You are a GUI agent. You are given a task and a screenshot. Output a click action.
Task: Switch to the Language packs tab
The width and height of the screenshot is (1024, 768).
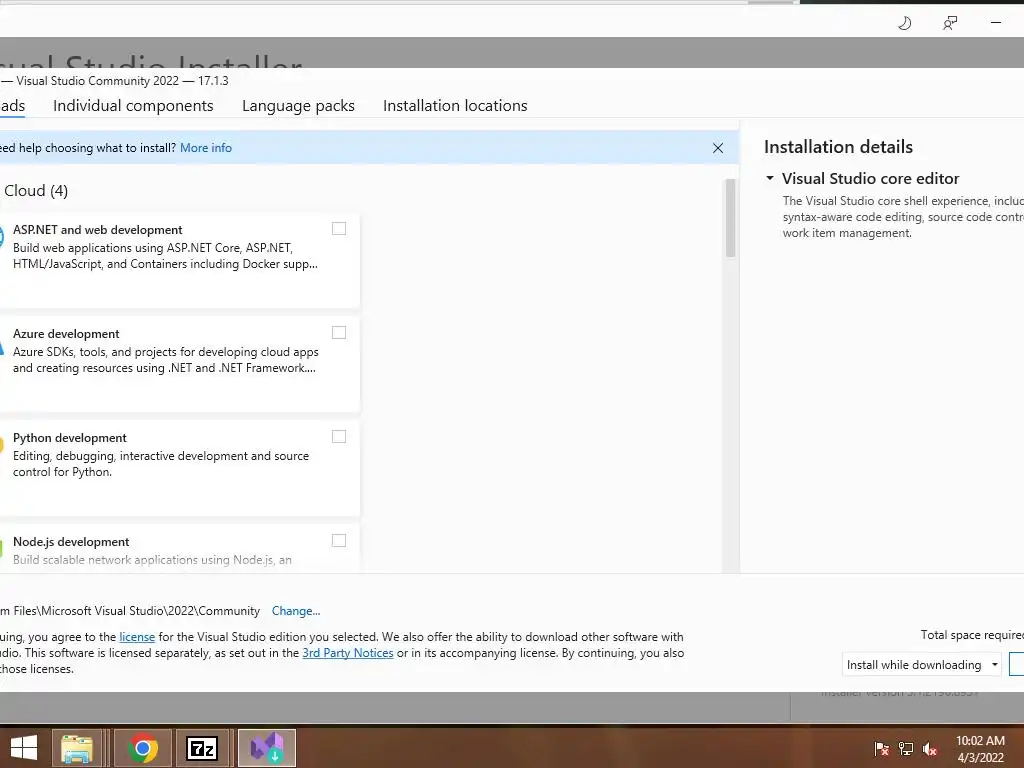[298, 106]
